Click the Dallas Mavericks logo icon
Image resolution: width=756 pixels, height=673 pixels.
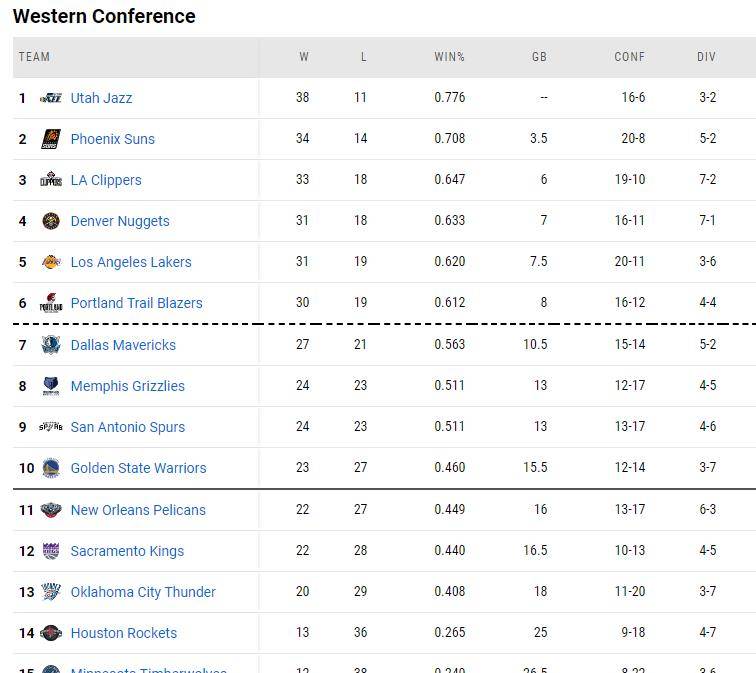click(51, 345)
